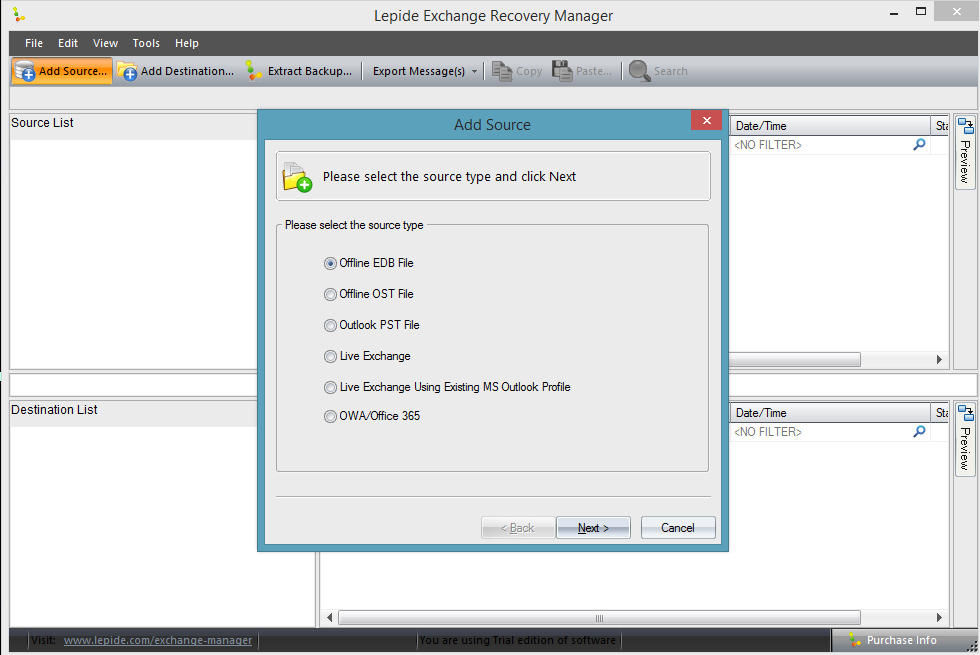This screenshot has height=655, width=980.
Task: Click the upper Date/Time column header
Action: 829,126
